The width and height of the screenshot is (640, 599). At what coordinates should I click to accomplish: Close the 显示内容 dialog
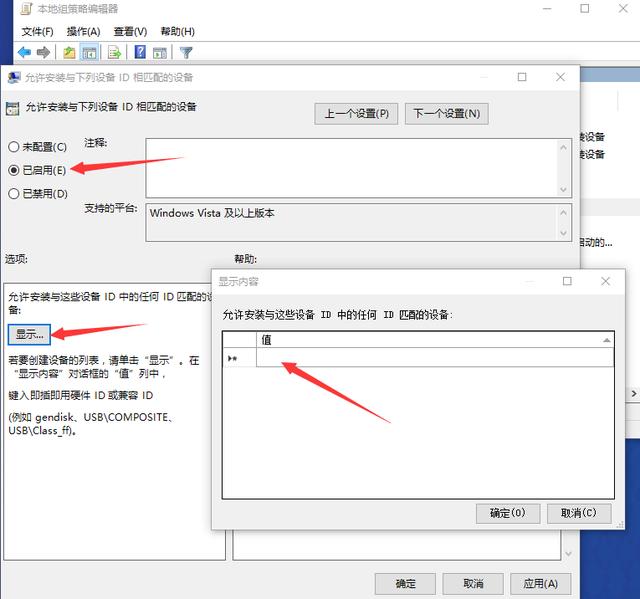click(605, 281)
